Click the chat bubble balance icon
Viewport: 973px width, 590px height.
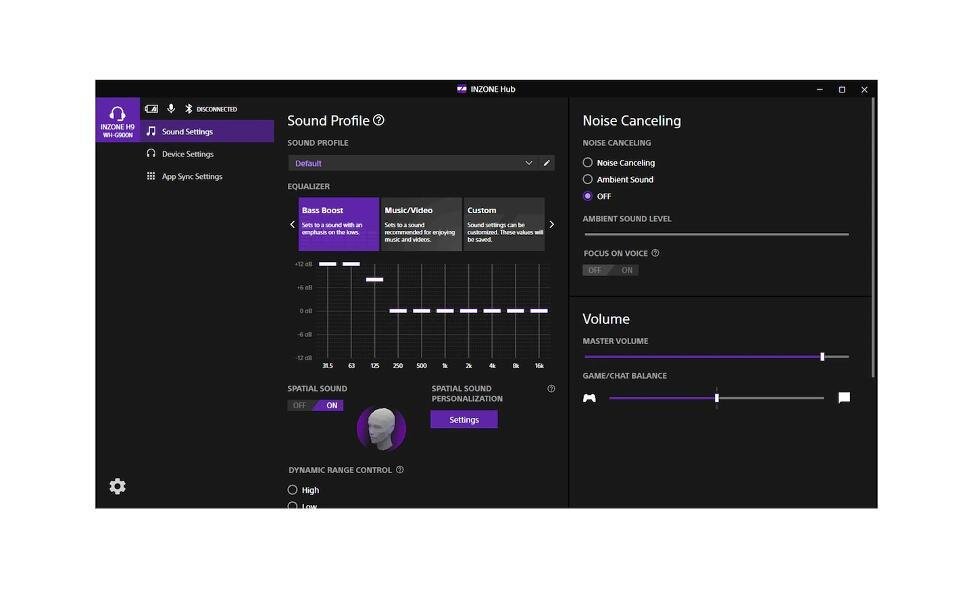tap(844, 398)
